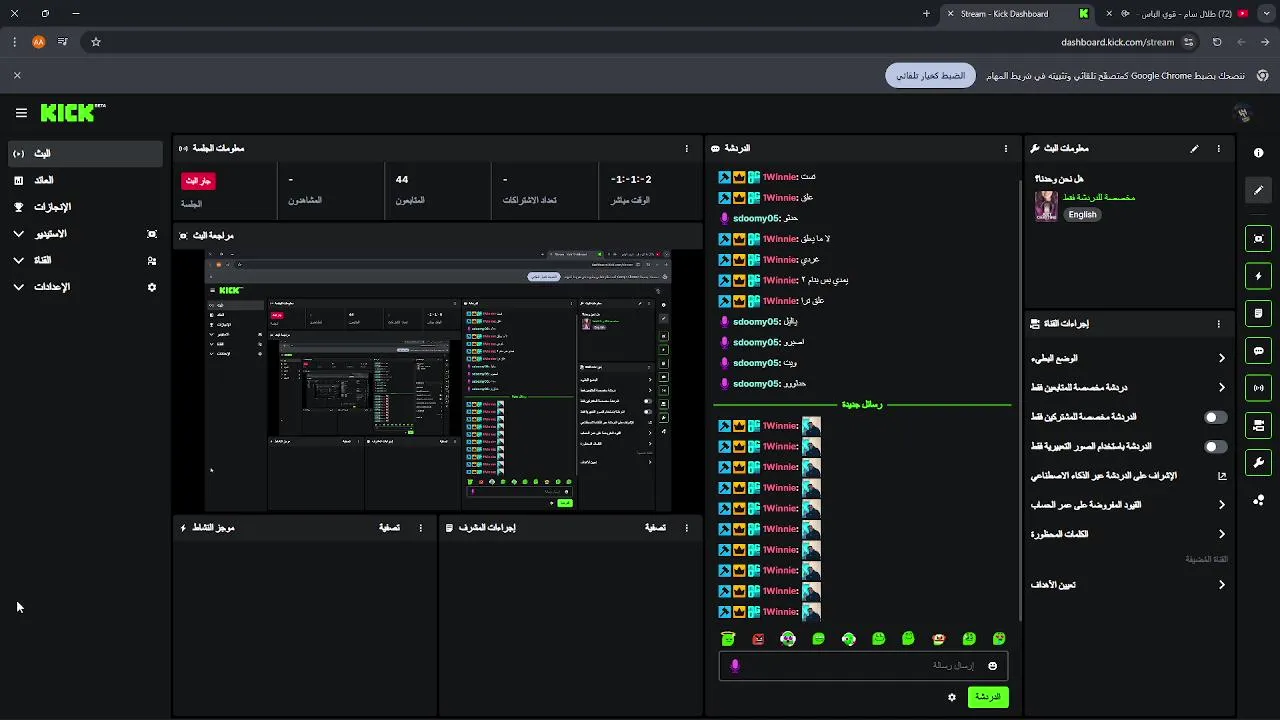Open a new Chrome tab
This screenshot has width=1280, height=720.
click(926, 14)
